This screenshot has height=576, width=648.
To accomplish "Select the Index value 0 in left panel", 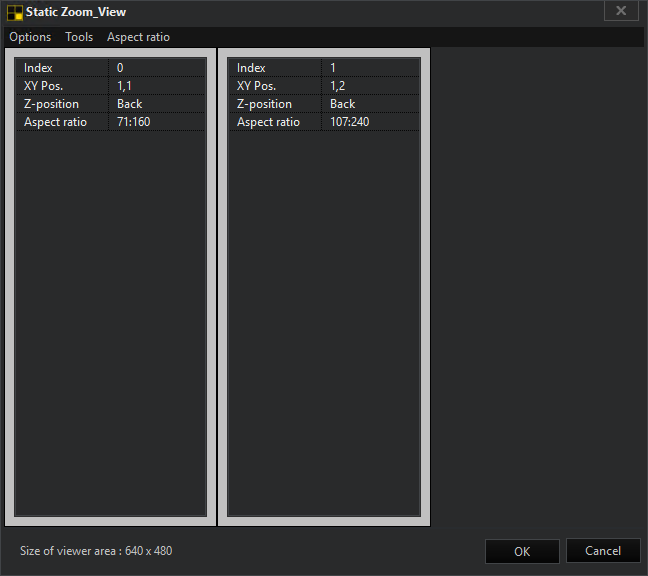I will pos(155,68).
